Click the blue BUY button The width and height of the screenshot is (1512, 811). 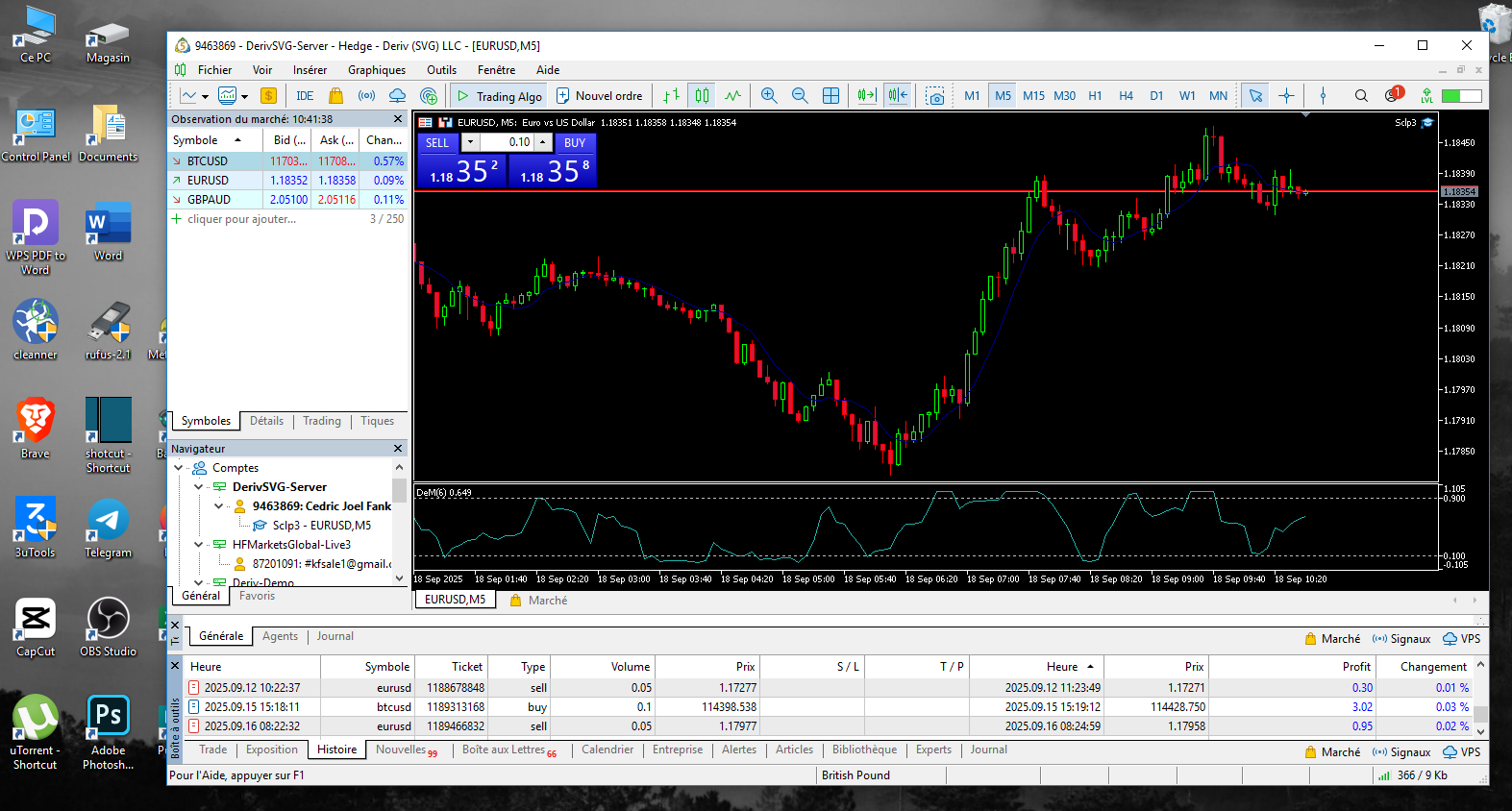575,142
